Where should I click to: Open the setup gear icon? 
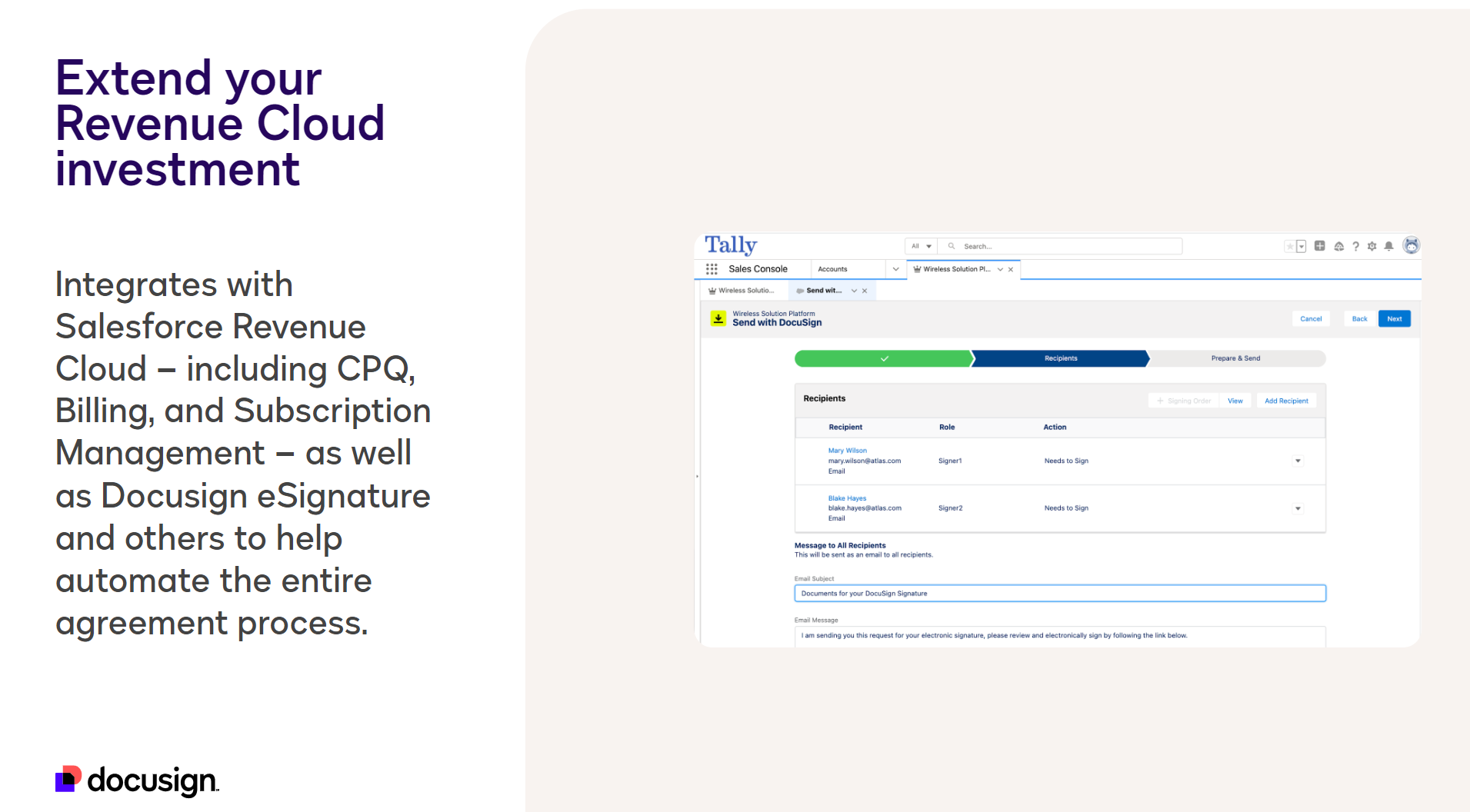click(x=1372, y=247)
